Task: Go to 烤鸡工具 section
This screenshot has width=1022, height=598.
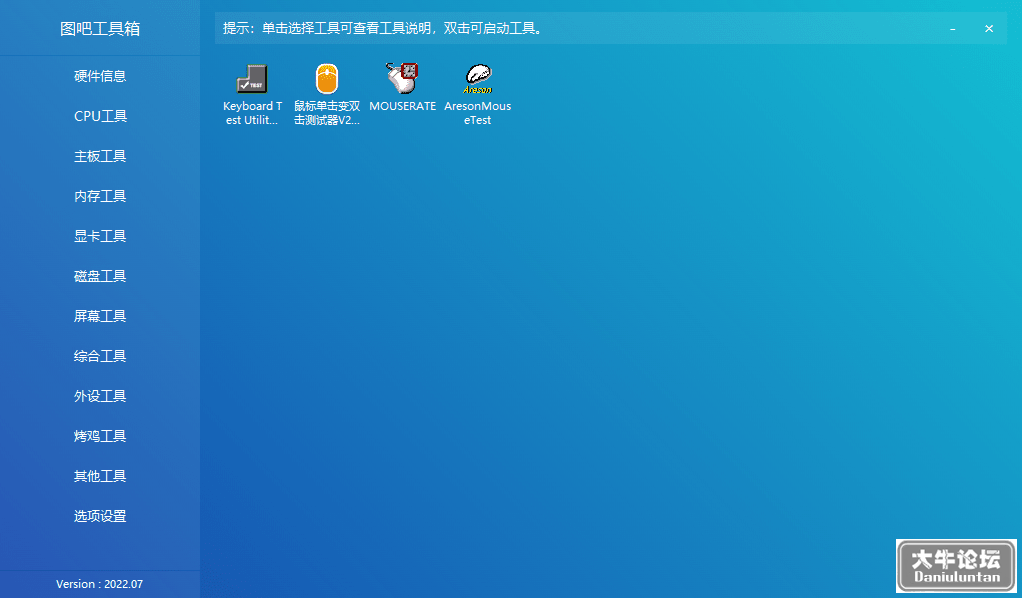Action: point(100,436)
